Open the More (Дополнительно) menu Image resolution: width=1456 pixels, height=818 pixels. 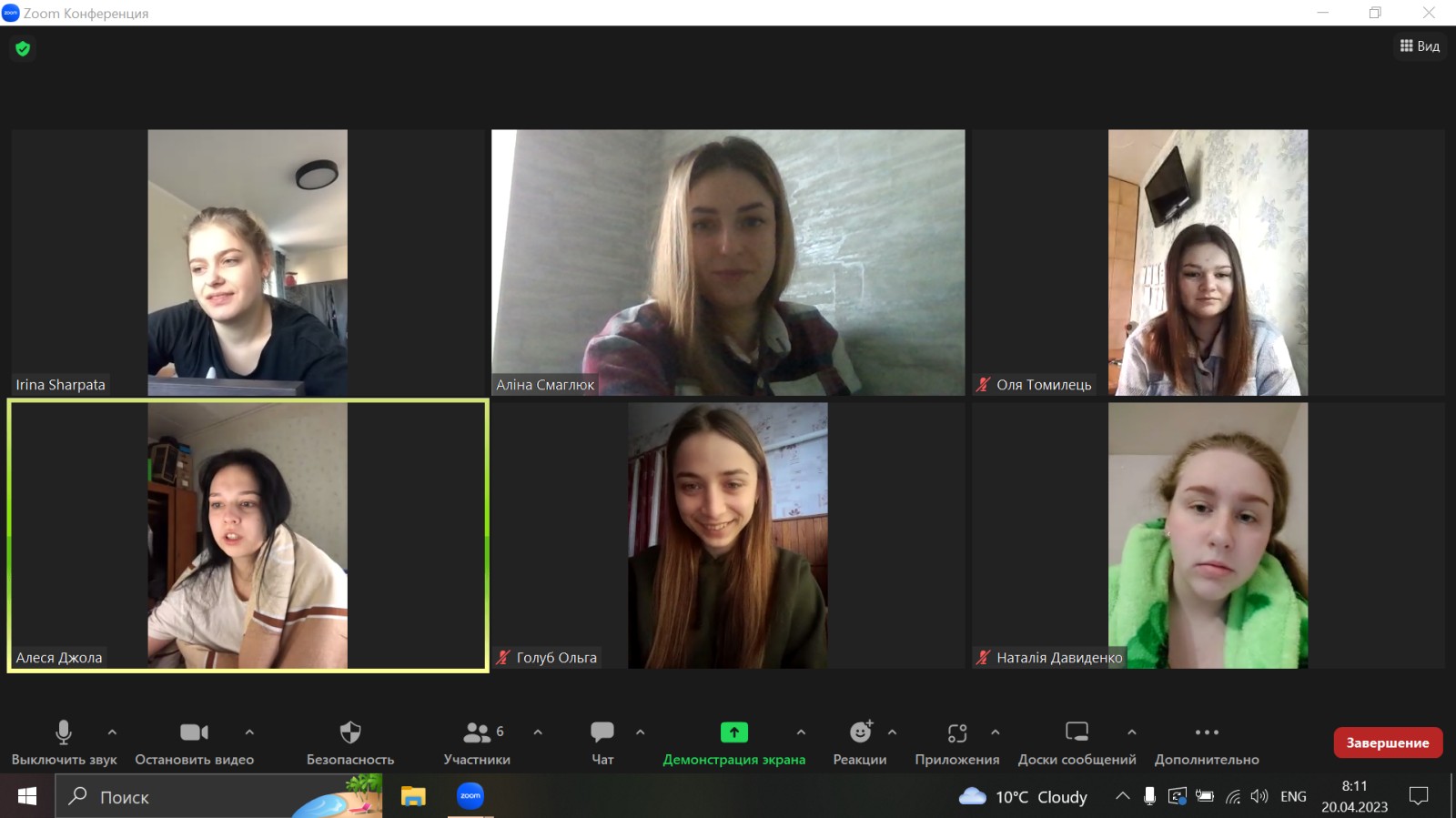click(1207, 733)
